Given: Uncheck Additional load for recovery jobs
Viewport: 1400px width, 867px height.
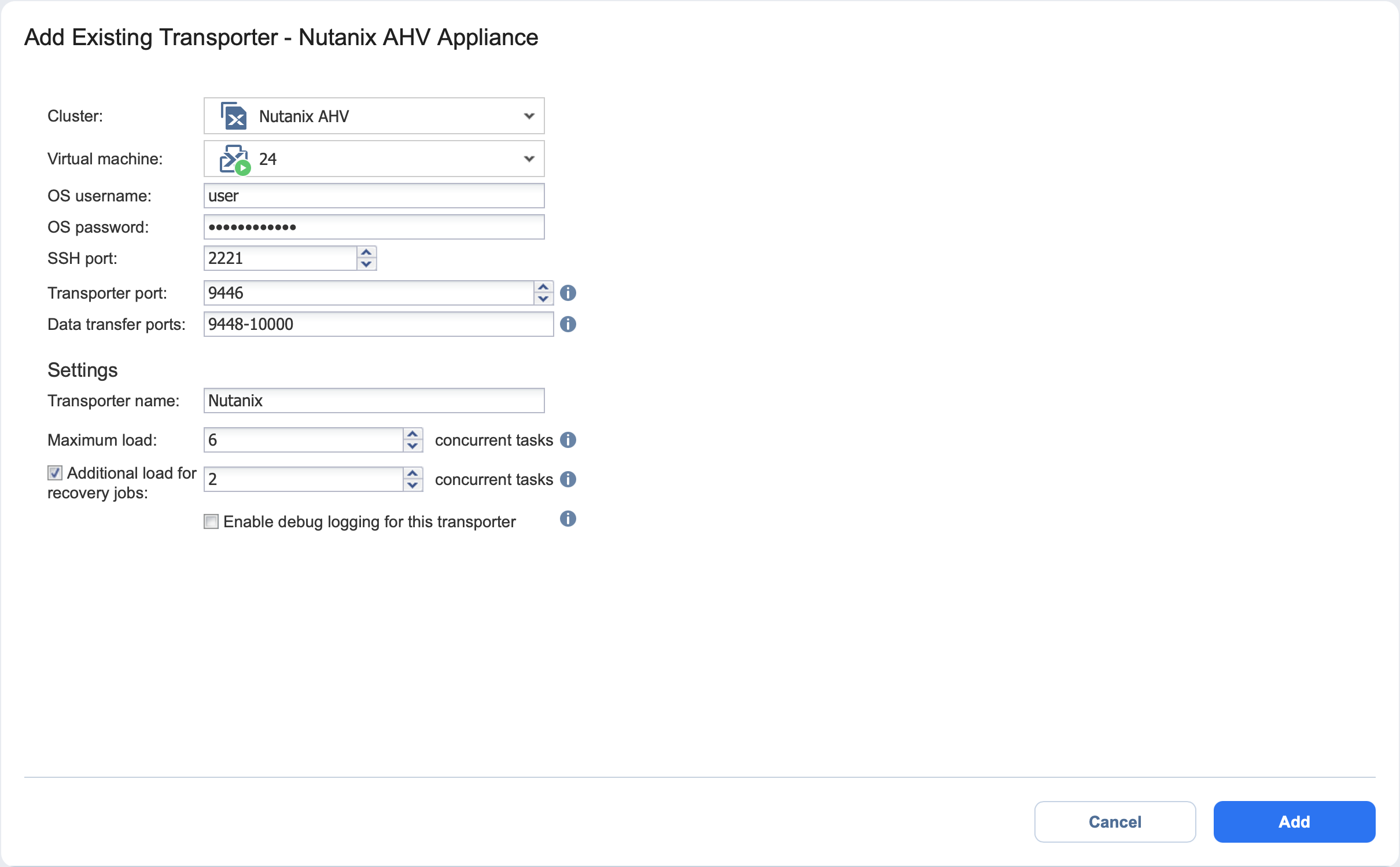Looking at the screenshot, I should (x=55, y=473).
